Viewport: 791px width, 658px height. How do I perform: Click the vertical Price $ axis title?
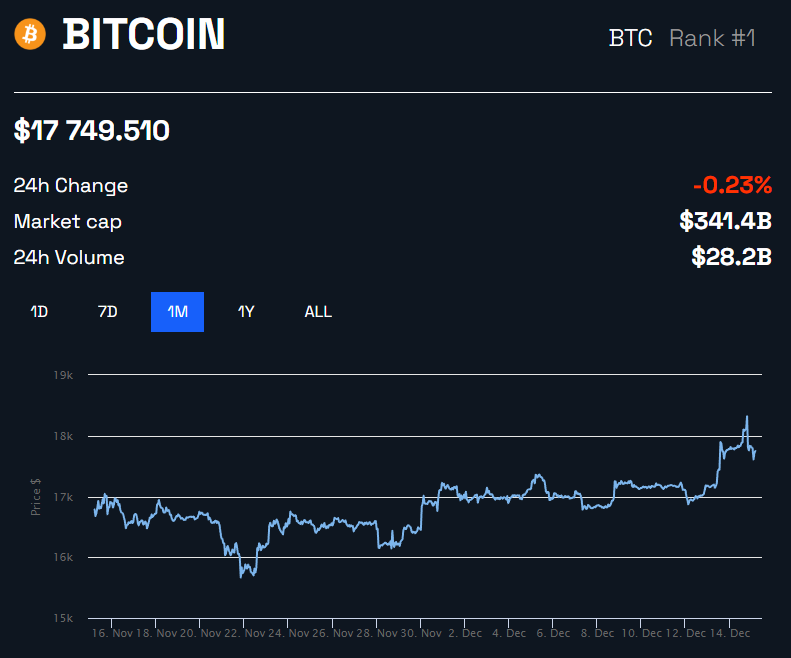pyautogui.click(x=36, y=496)
